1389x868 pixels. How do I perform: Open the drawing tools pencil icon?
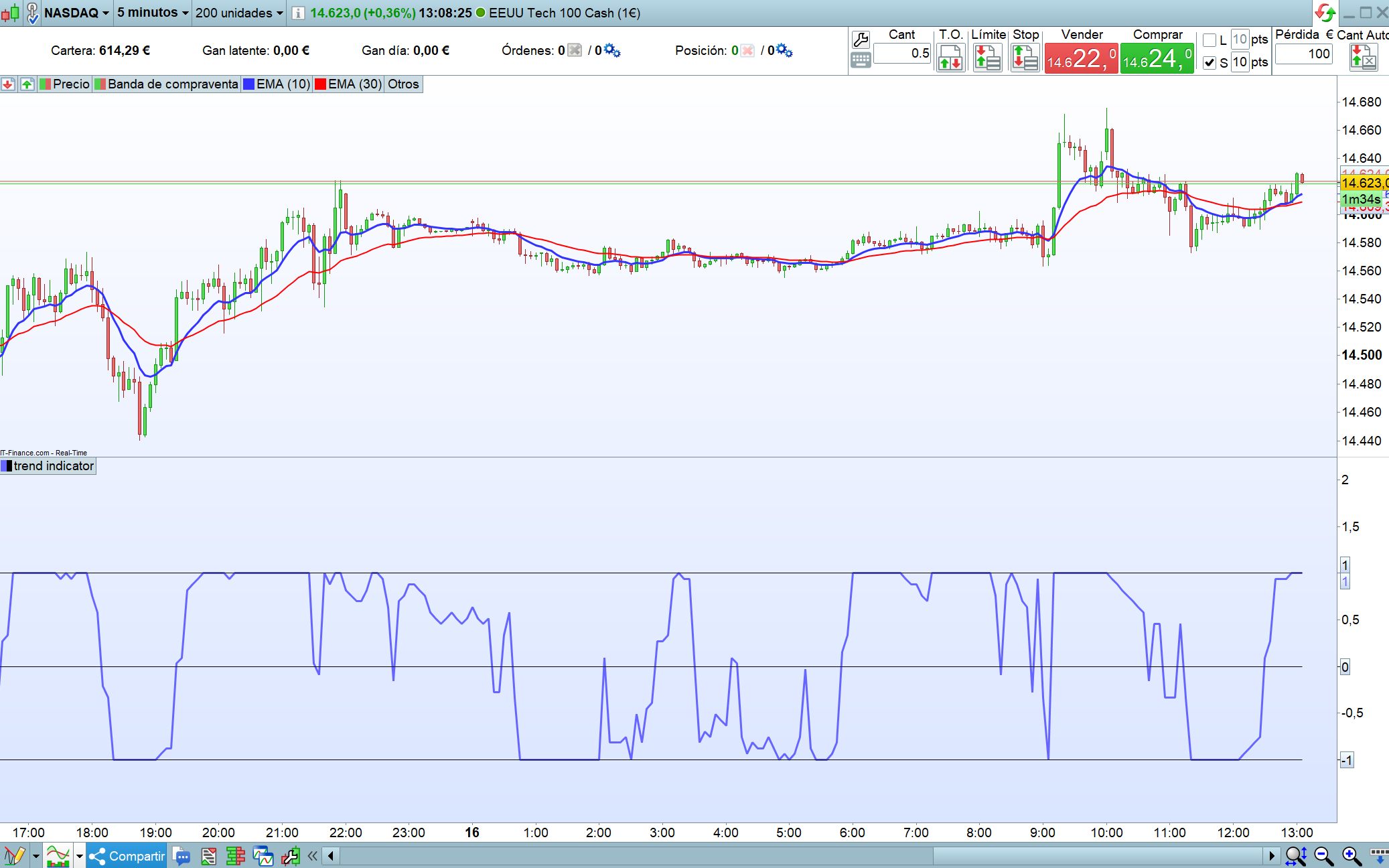pos(15,856)
